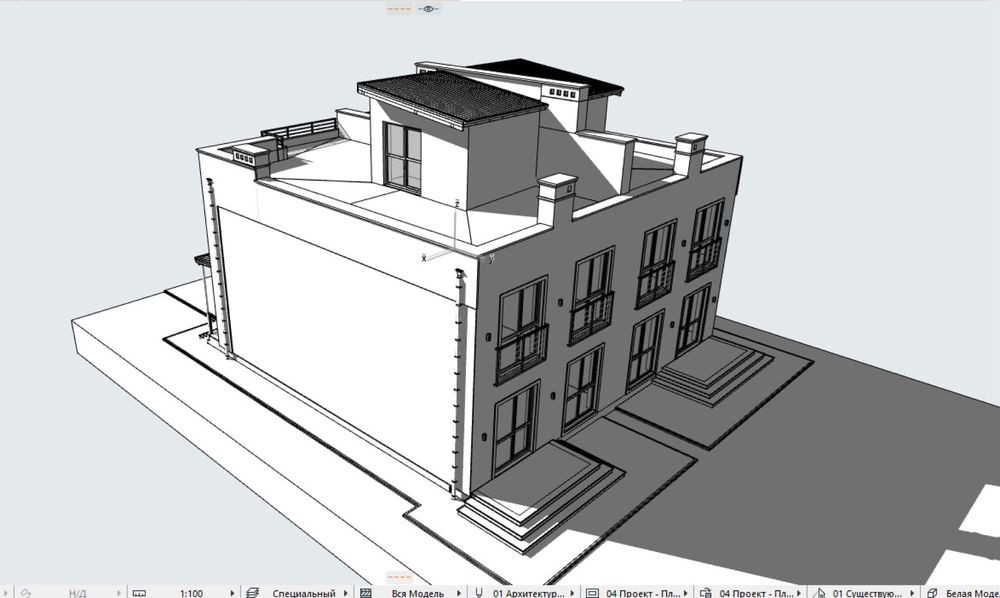This screenshot has width=1000, height=598.
Task: Select the rooftop glass door in 3D model
Action: [x=402, y=158]
